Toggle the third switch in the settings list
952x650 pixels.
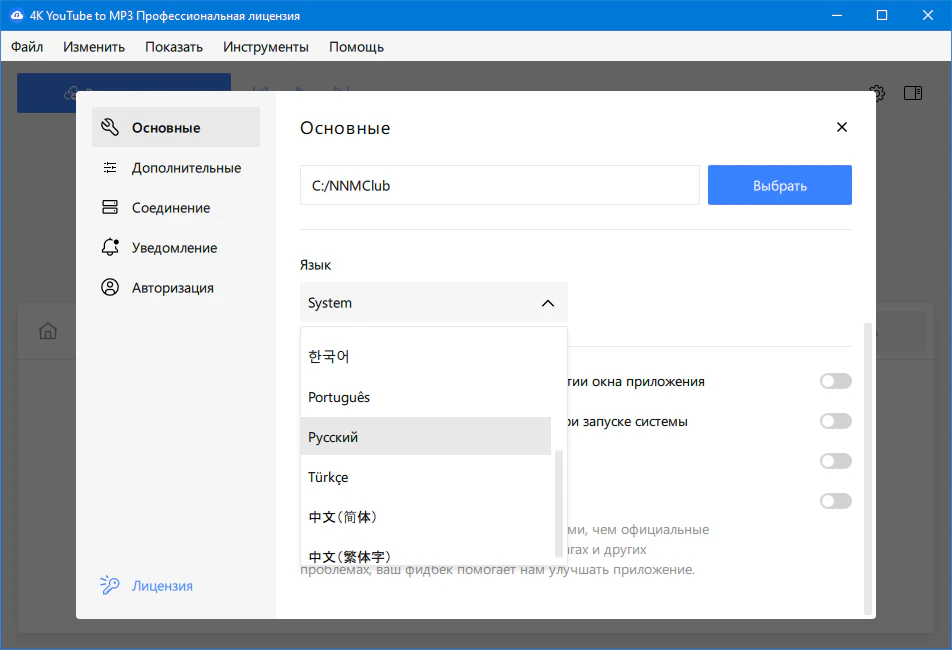[x=835, y=461]
